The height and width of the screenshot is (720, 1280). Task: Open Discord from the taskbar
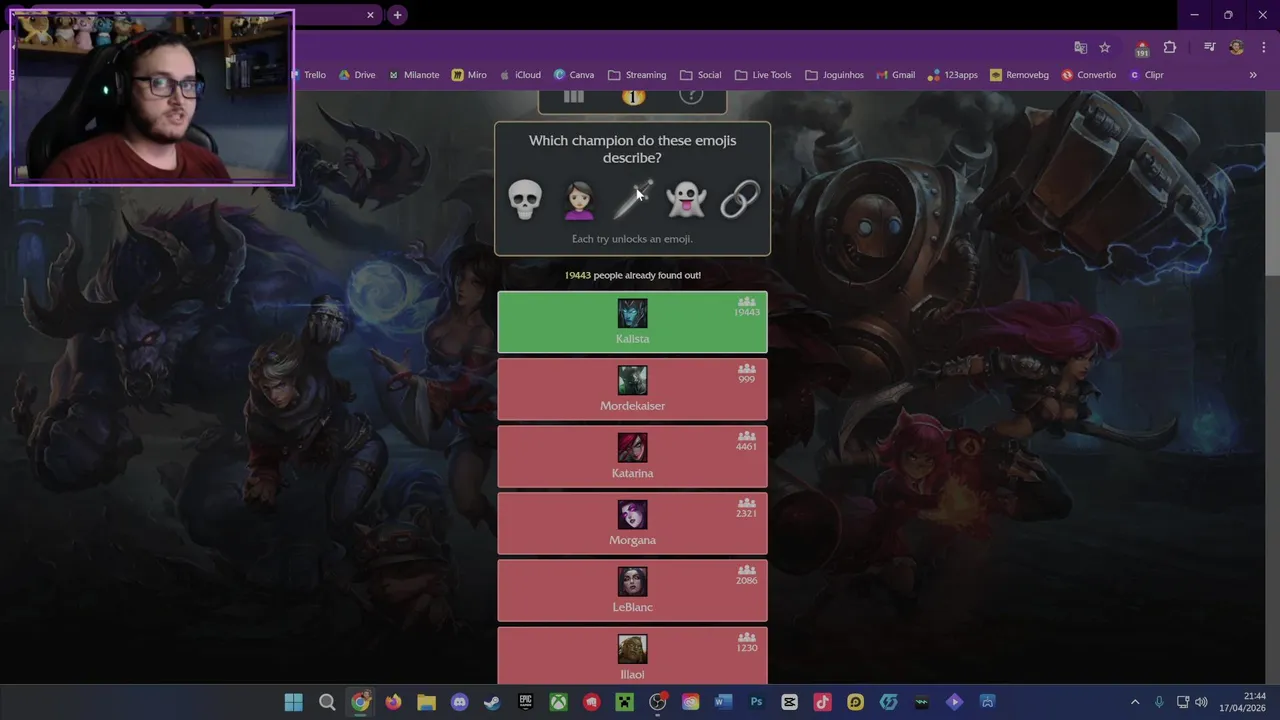459,702
